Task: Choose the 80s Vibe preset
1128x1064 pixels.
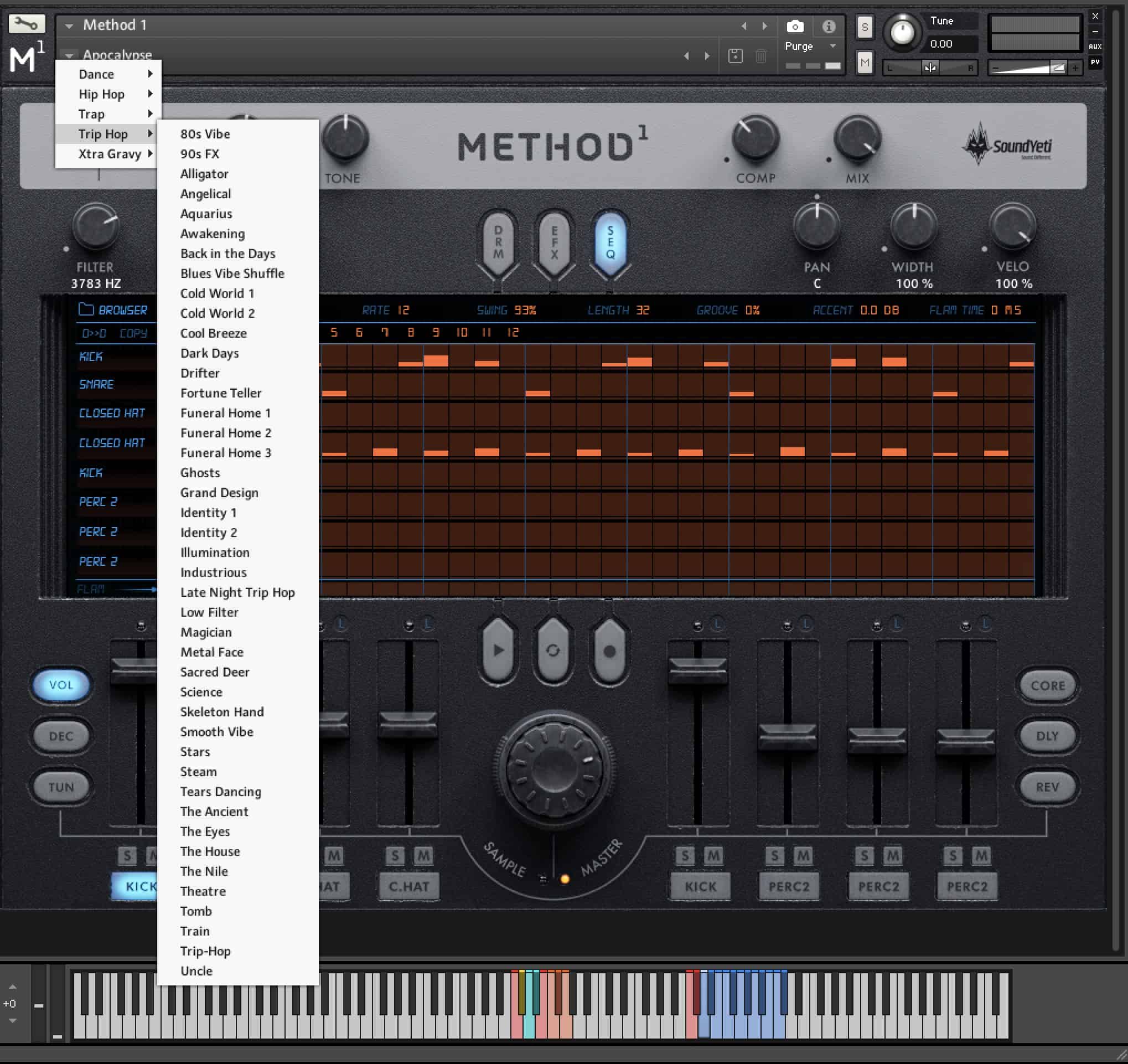Action: click(x=238, y=133)
